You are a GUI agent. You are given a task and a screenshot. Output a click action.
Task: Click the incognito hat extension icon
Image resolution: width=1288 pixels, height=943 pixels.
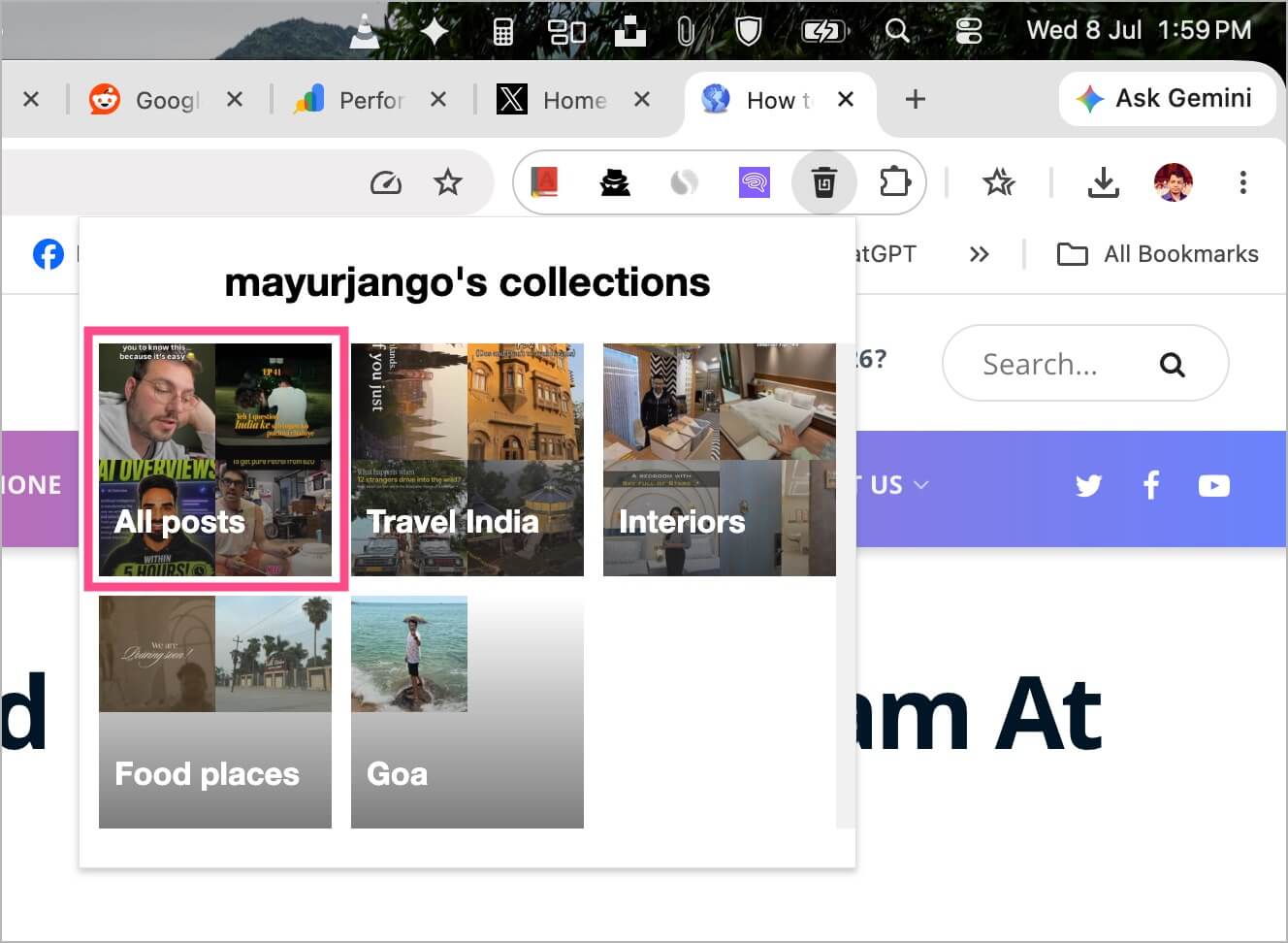(615, 182)
